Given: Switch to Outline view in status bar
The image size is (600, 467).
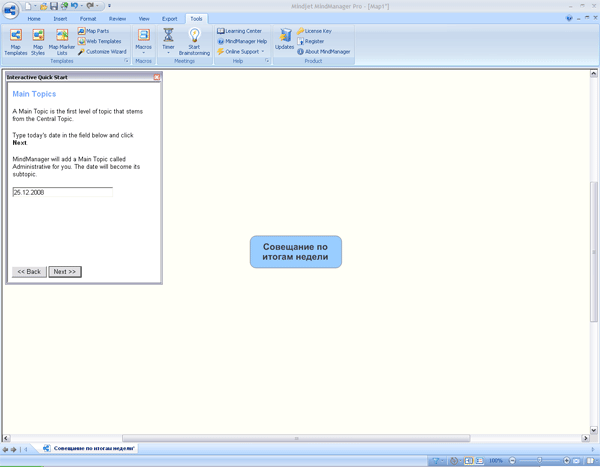Looking at the screenshot, I should [480, 460].
